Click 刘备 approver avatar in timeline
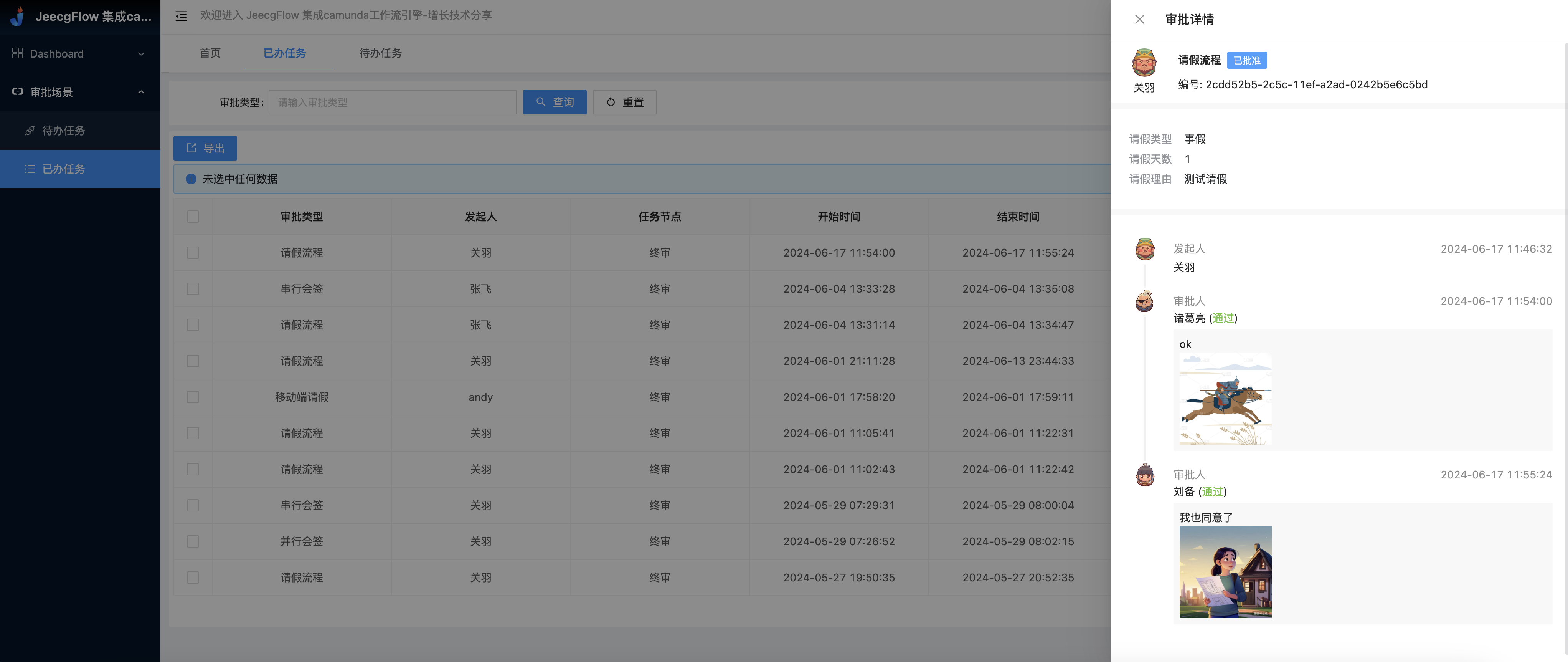 1144,475
